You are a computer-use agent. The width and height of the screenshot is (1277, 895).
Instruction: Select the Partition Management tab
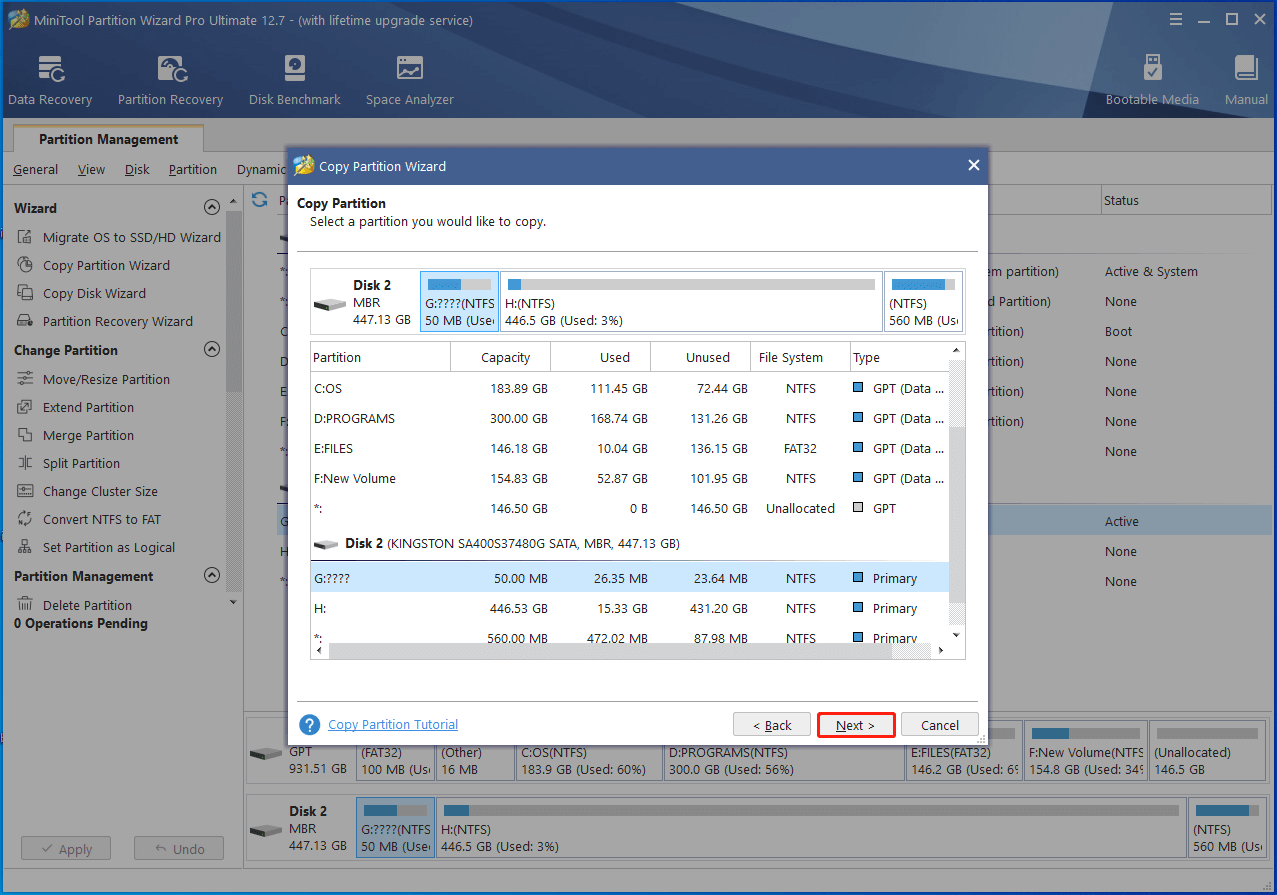[108, 139]
